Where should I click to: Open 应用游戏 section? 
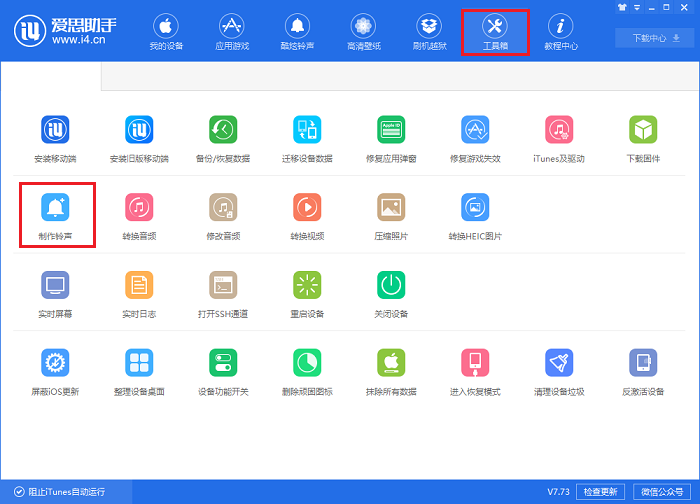pos(232,32)
